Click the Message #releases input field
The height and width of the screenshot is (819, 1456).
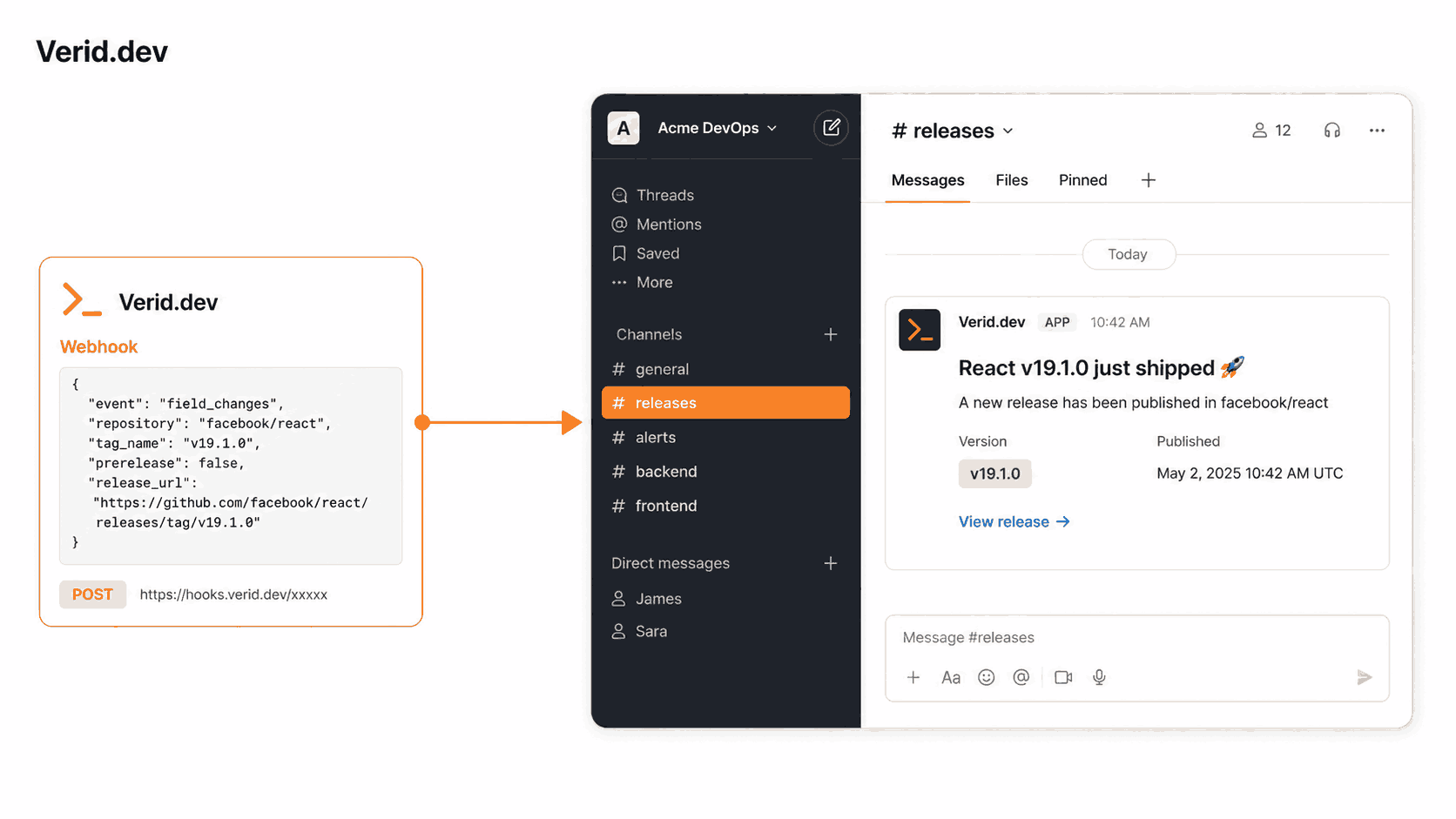tap(1136, 637)
